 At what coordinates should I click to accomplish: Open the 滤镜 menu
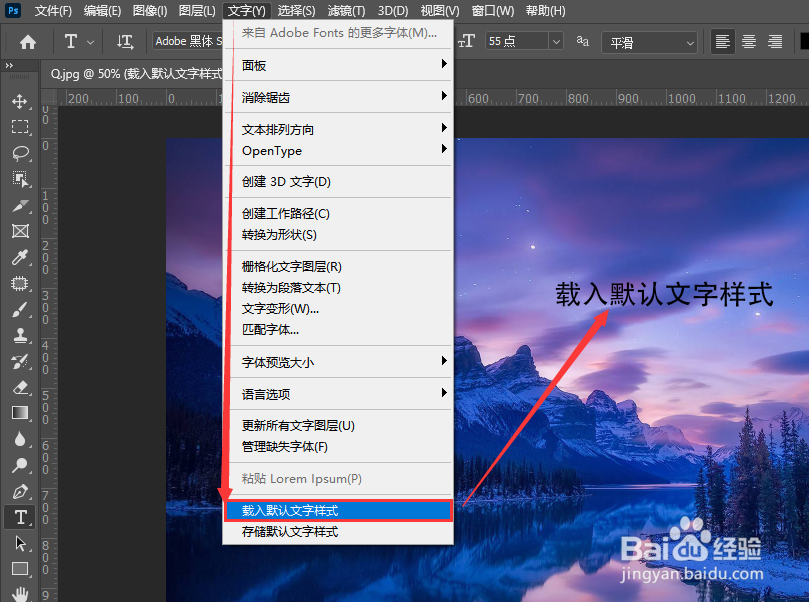[x=345, y=11]
